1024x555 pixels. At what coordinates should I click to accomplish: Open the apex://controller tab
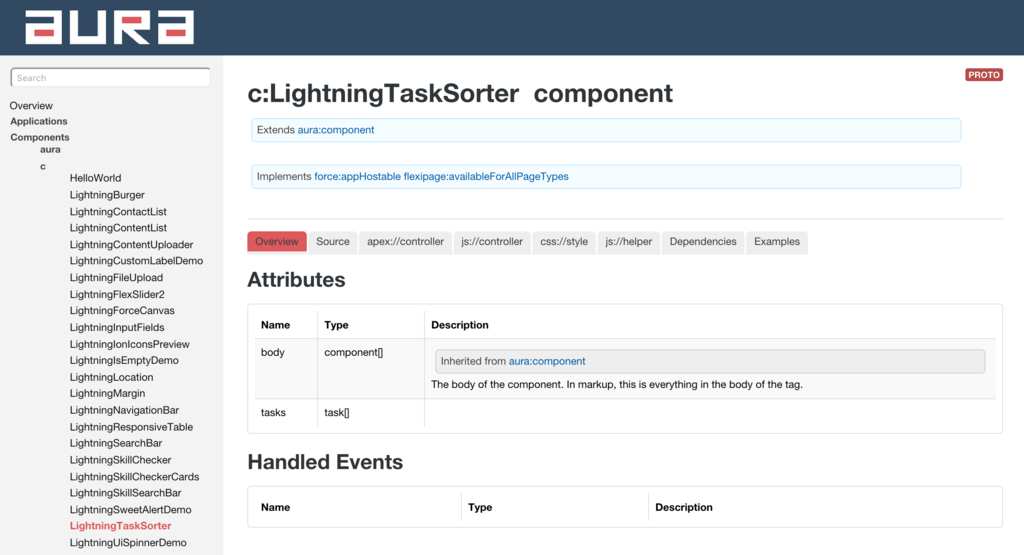click(405, 242)
